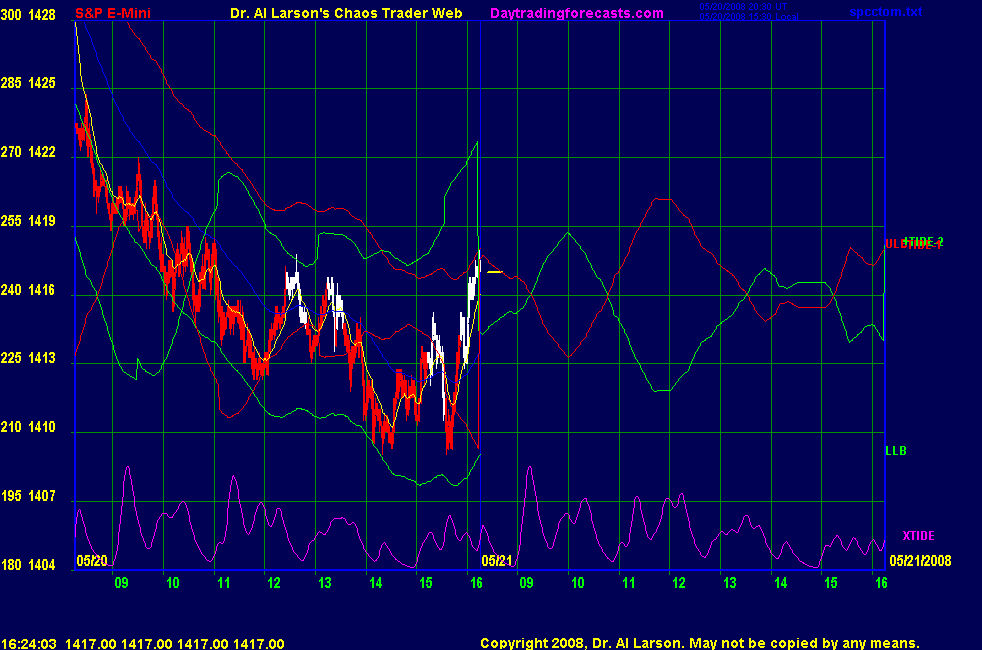Click the 16:24:03 timestamp in status line
Screen dimensions: 982x650
point(27,644)
